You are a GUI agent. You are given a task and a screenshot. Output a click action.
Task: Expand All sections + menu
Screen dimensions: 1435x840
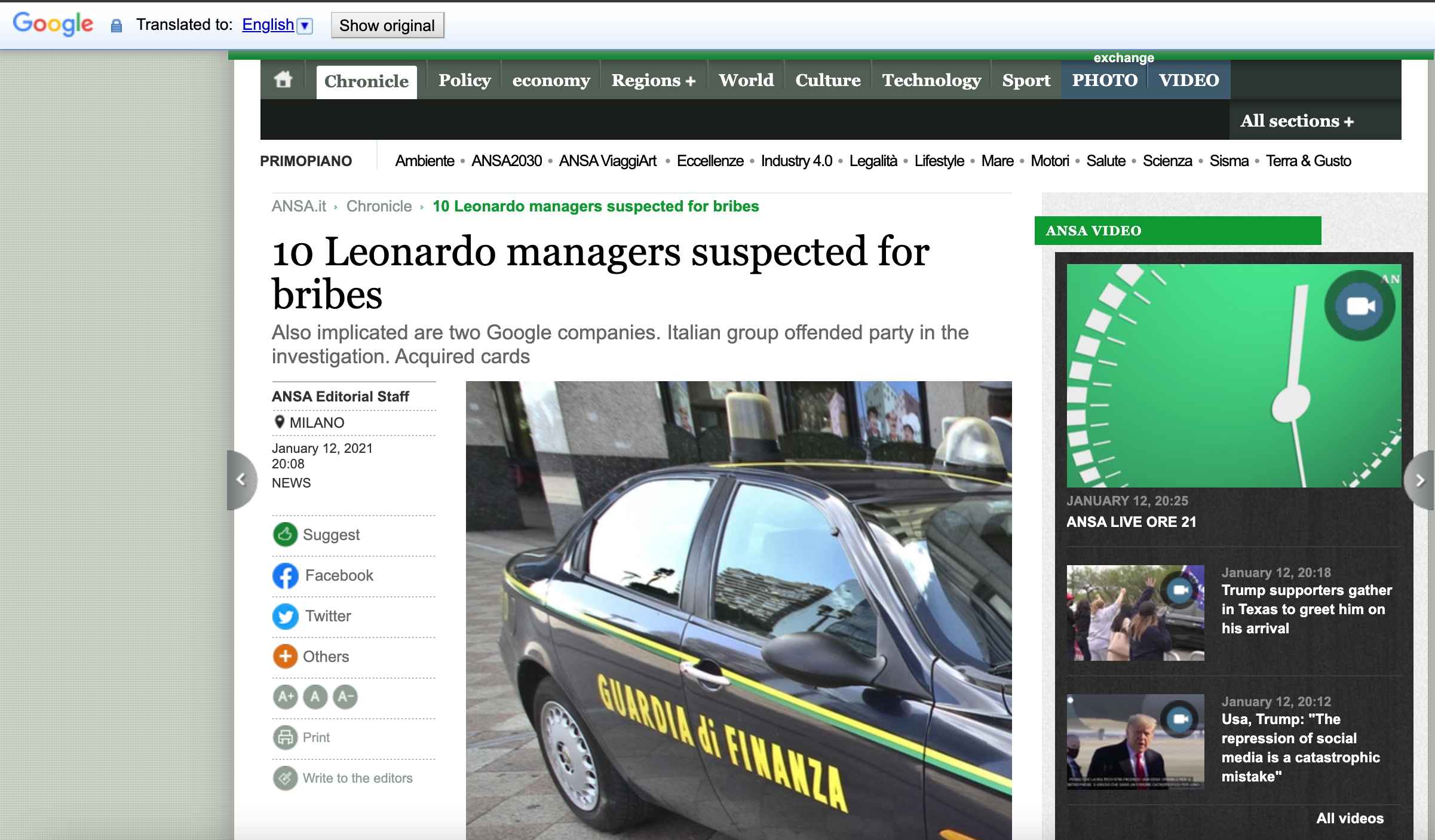click(1297, 121)
